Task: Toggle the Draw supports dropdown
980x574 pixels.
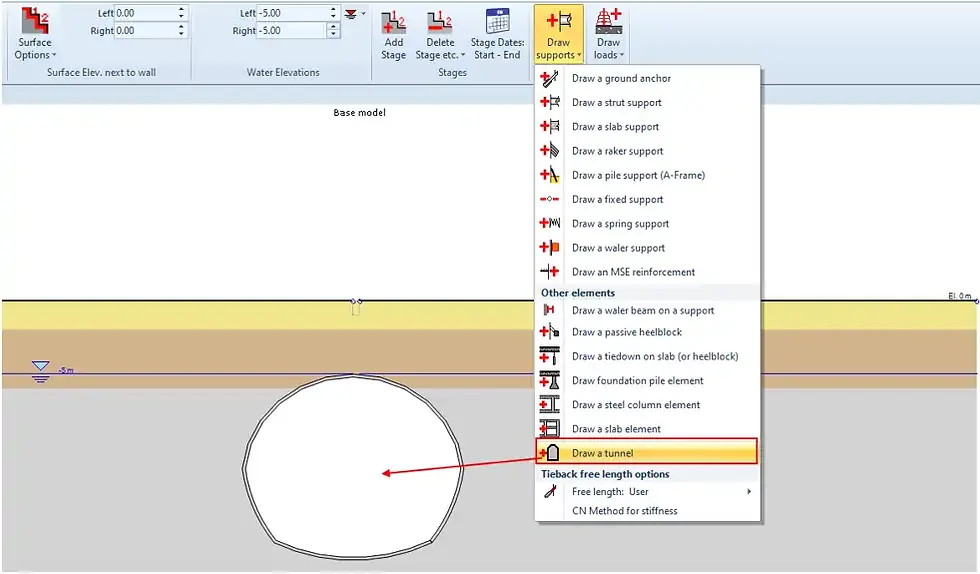Action: click(558, 34)
